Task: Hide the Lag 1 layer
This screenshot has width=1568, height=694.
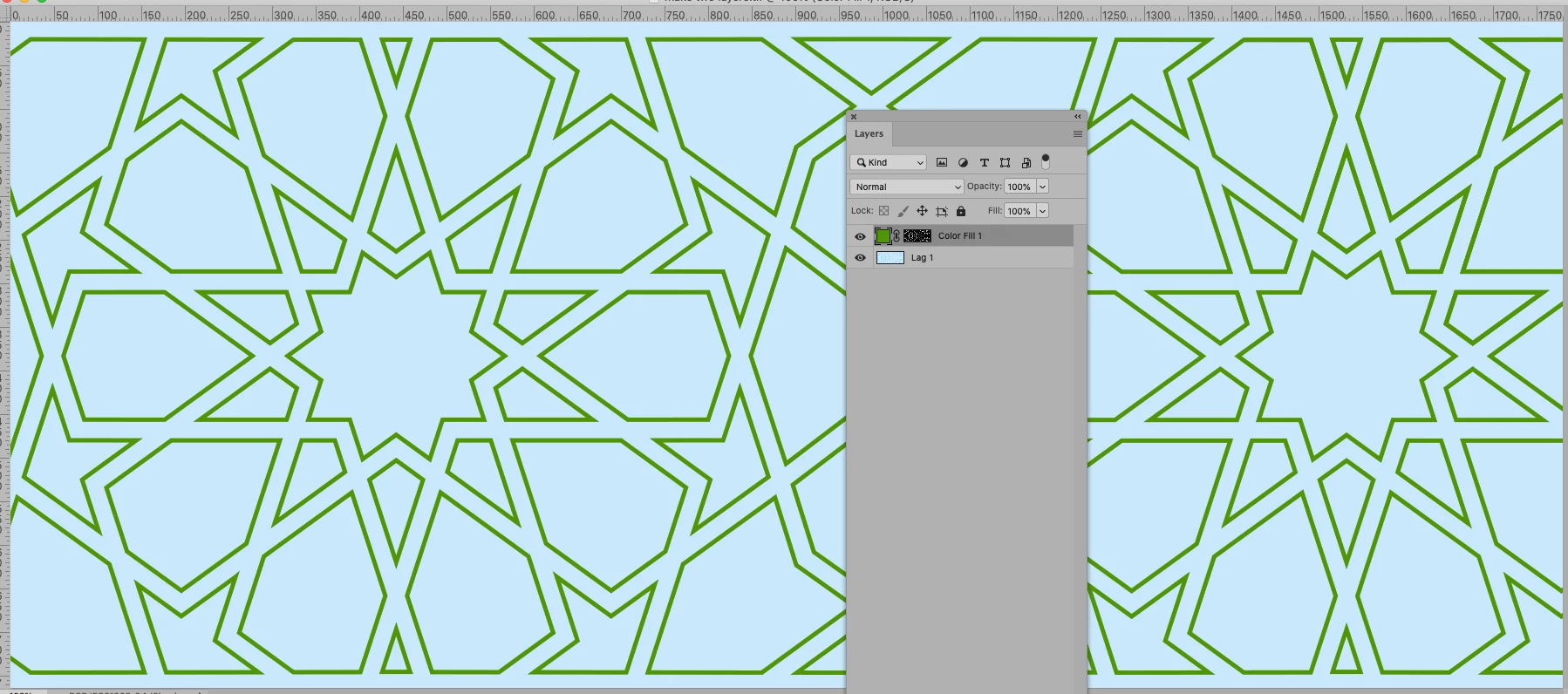Action: (x=860, y=258)
